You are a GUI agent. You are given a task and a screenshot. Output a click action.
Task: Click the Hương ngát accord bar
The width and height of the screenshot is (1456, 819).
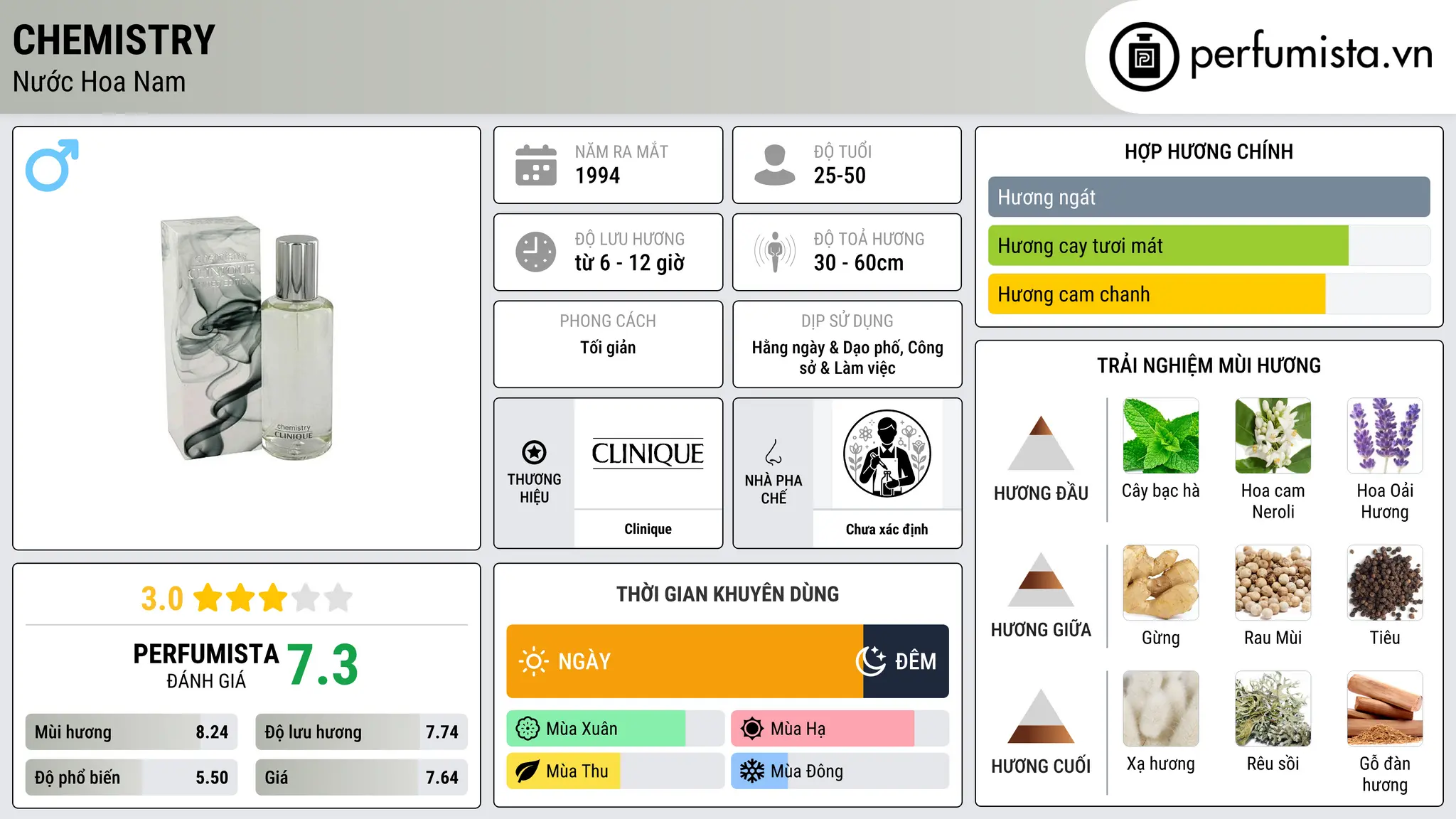[1209, 197]
